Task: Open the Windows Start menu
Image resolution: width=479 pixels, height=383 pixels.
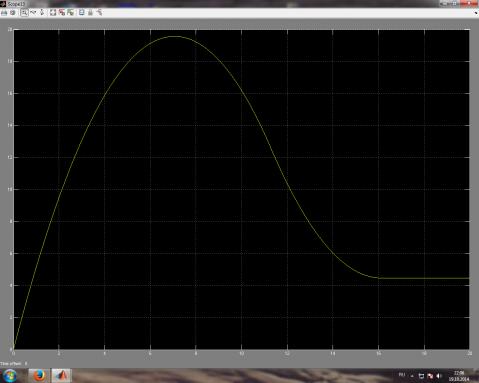Action: (x=10, y=376)
